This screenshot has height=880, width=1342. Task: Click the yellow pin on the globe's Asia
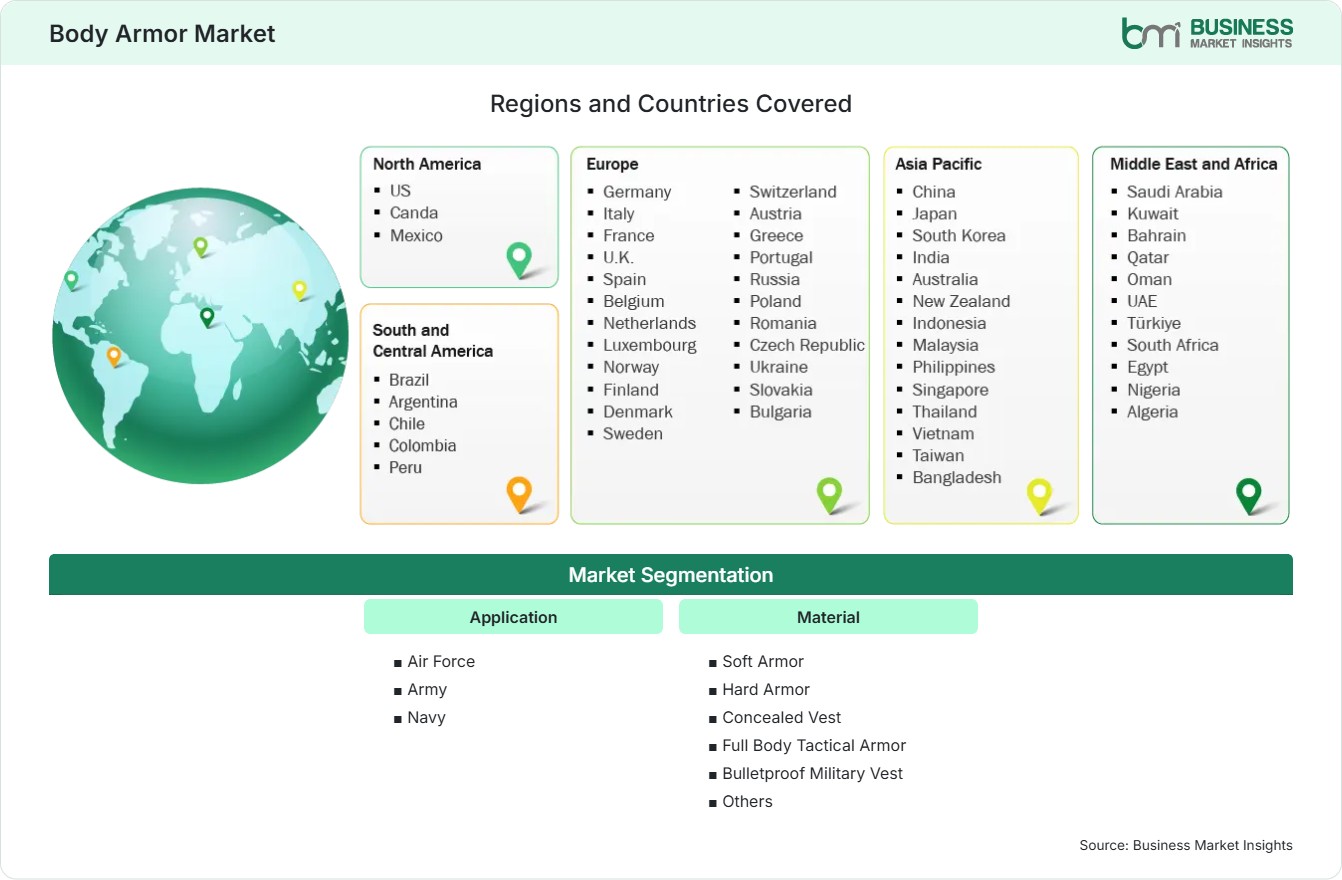click(299, 290)
